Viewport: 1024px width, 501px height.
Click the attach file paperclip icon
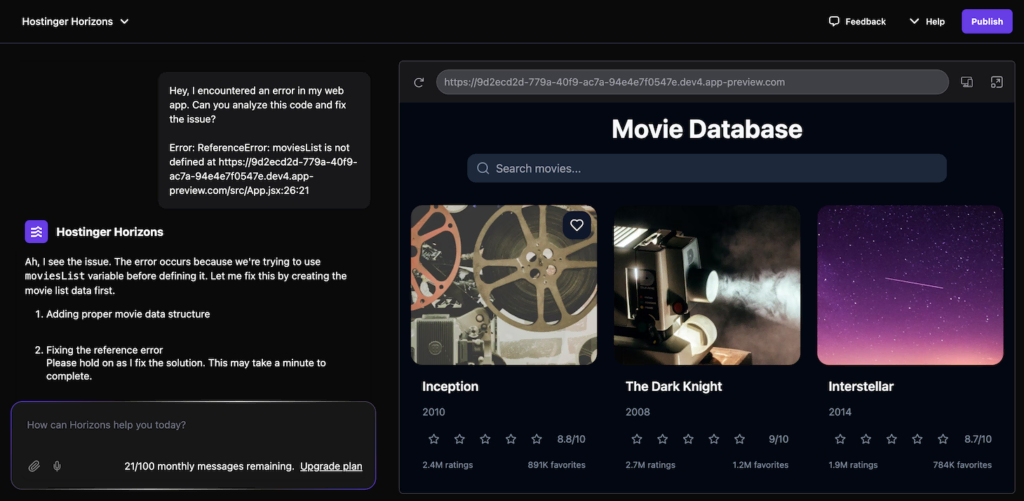click(34, 466)
